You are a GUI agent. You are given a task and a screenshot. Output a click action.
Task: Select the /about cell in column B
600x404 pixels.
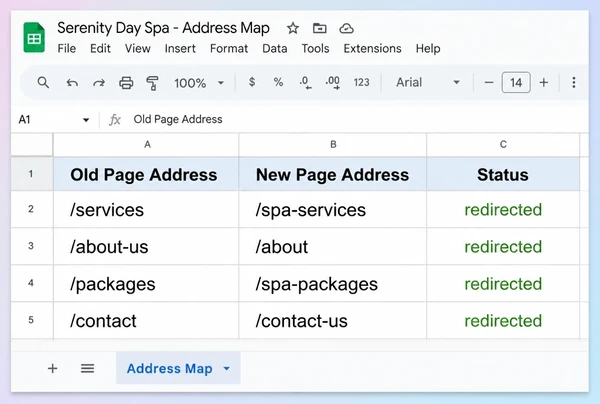(x=333, y=246)
